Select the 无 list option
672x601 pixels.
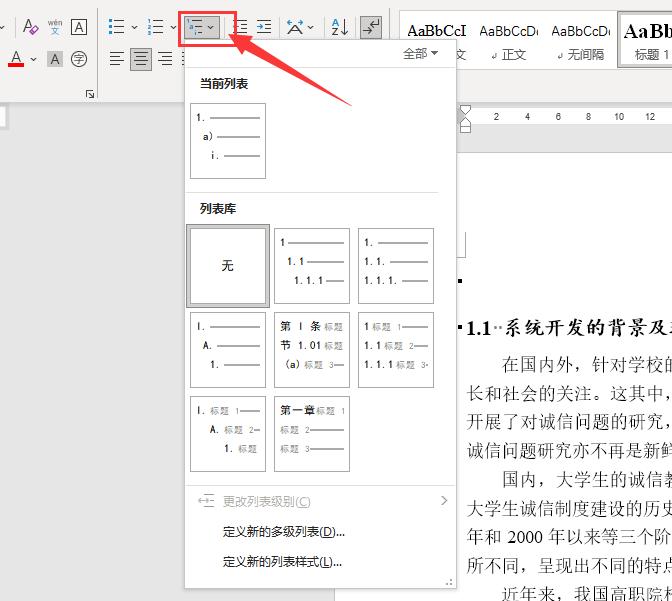[228, 266]
